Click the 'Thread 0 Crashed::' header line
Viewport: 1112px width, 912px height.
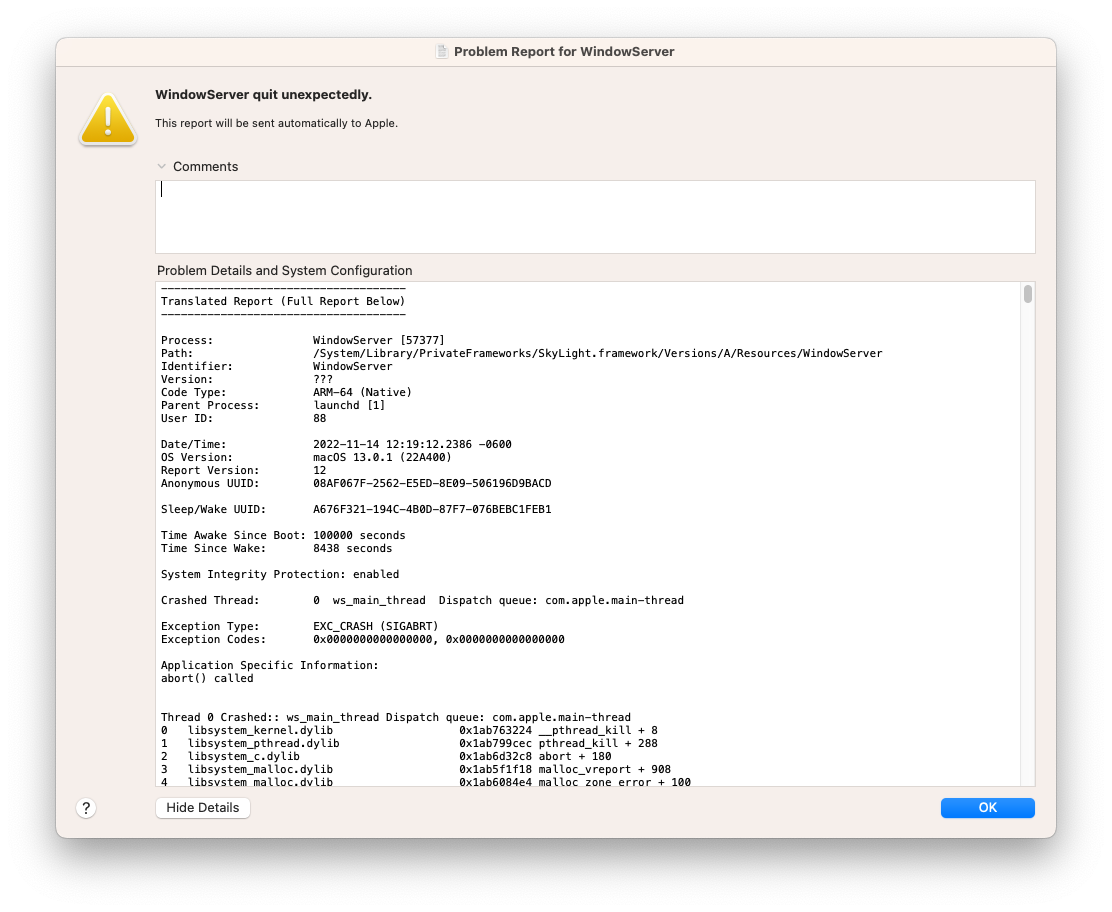(396, 717)
